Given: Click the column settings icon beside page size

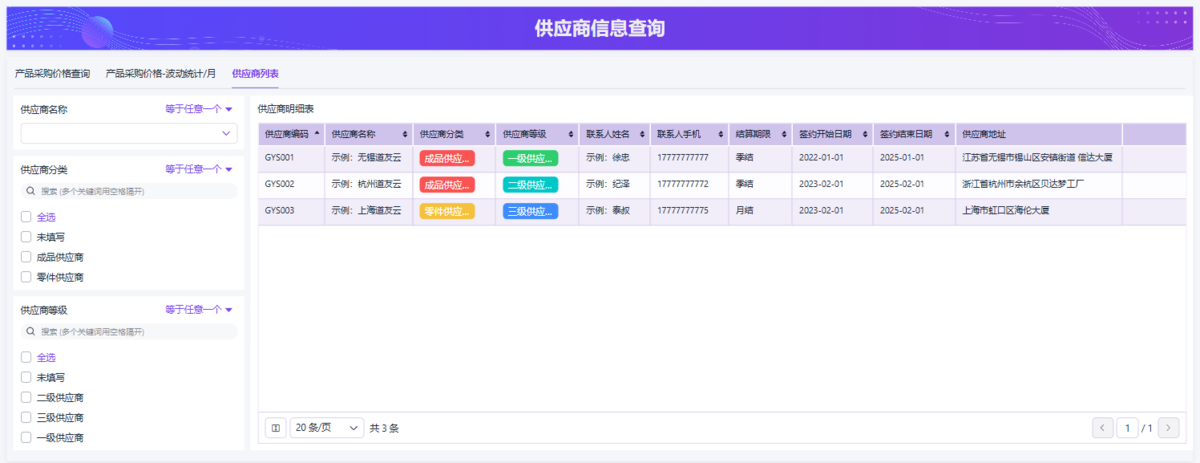Looking at the screenshot, I should click(x=276, y=428).
